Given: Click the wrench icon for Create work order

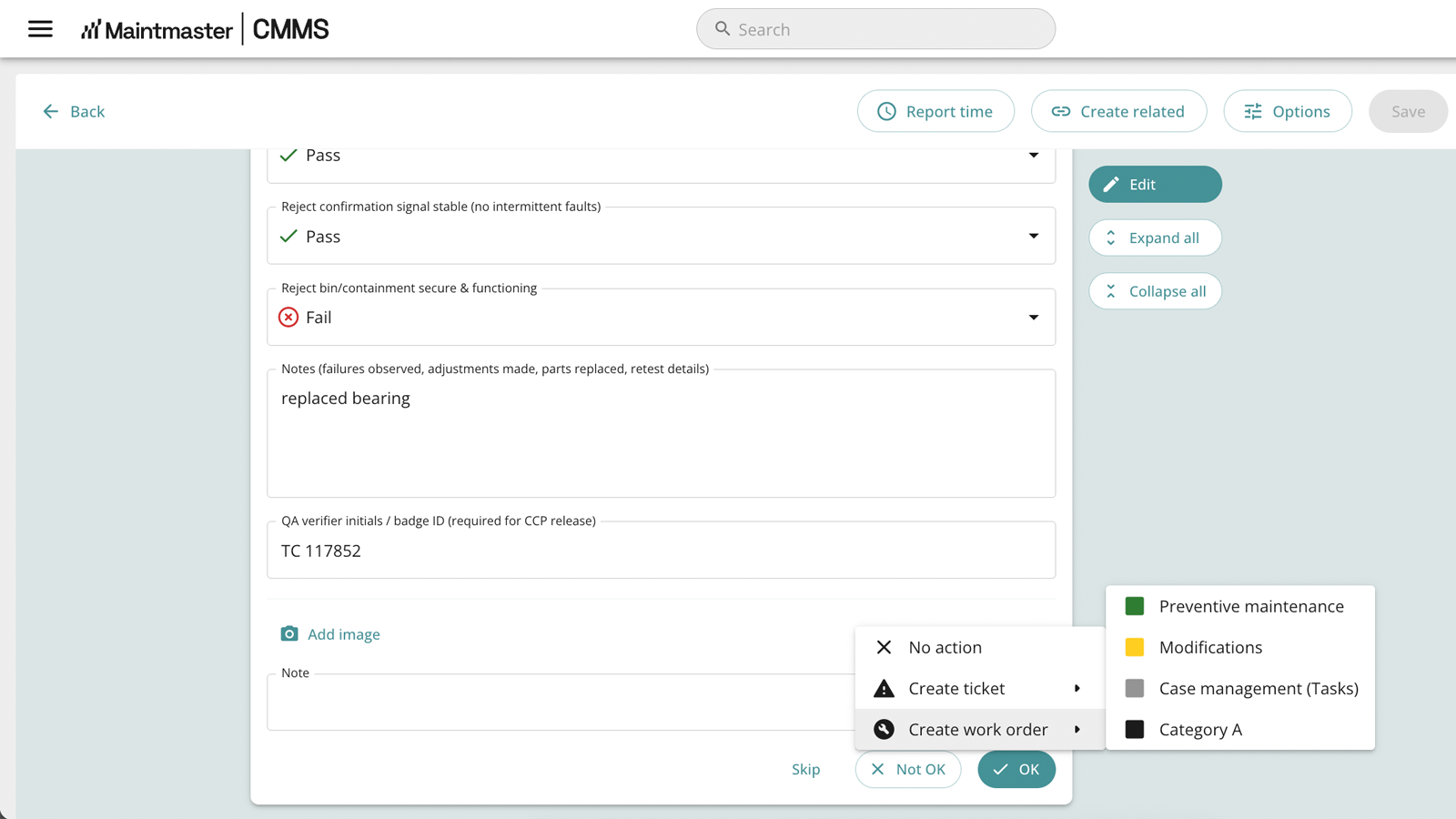Looking at the screenshot, I should tap(884, 729).
